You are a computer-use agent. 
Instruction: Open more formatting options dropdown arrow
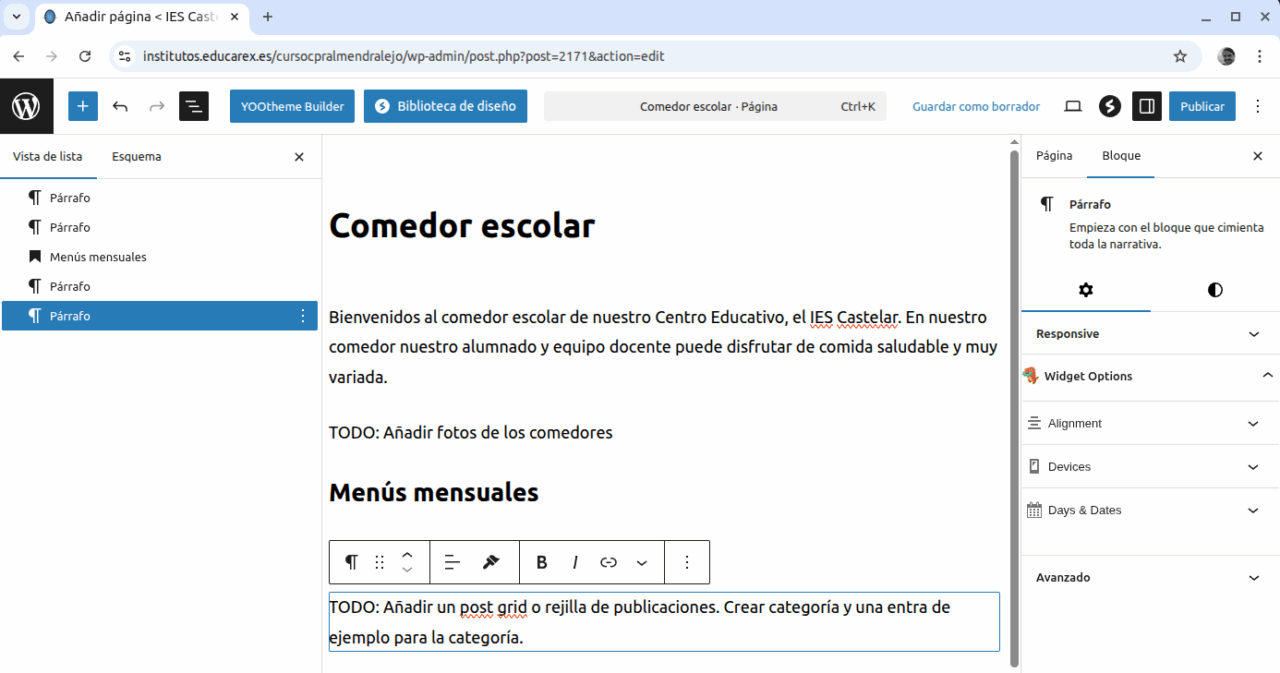point(642,562)
